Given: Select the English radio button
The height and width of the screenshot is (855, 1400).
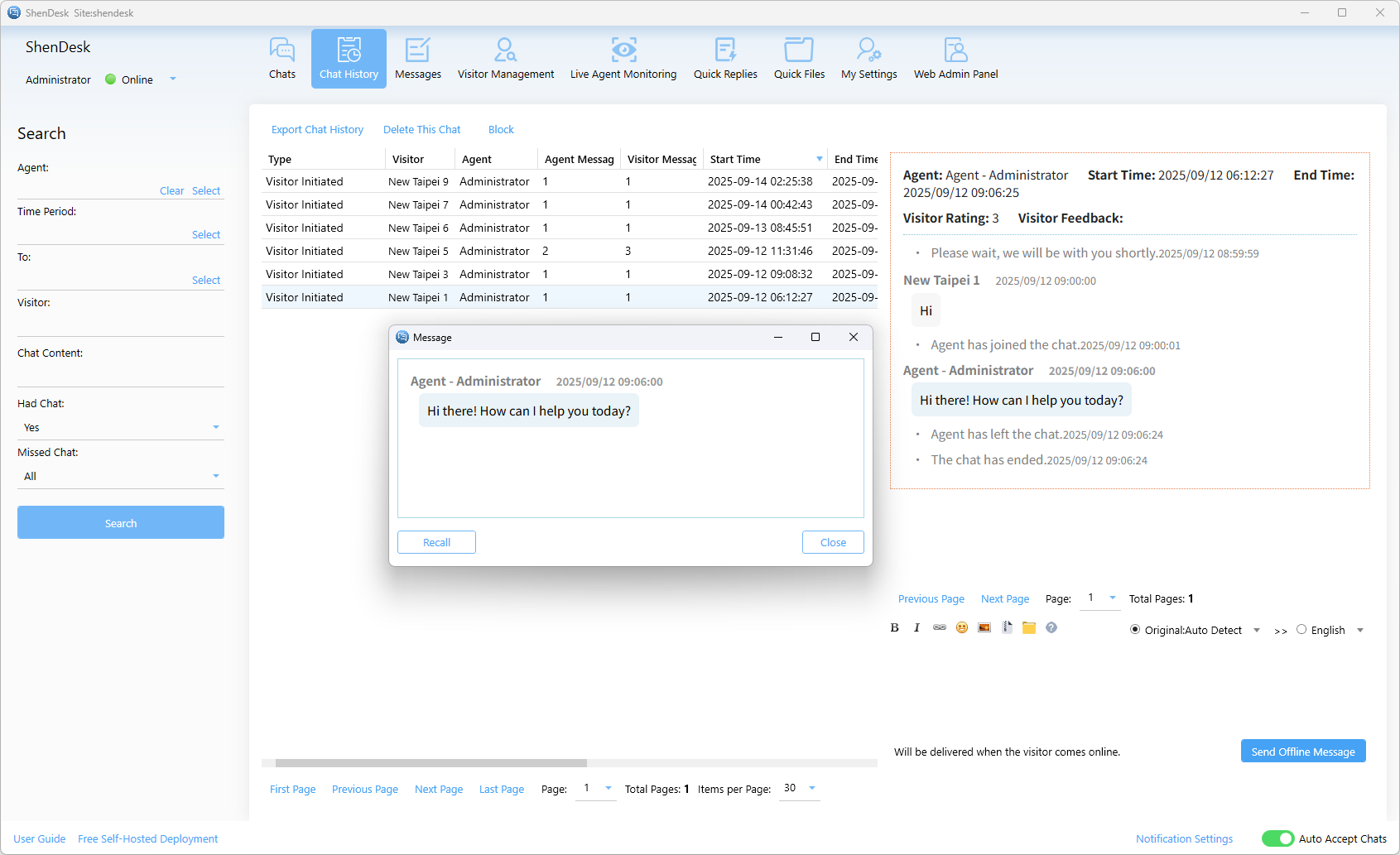Looking at the screenshot, I should point(1301,630).
